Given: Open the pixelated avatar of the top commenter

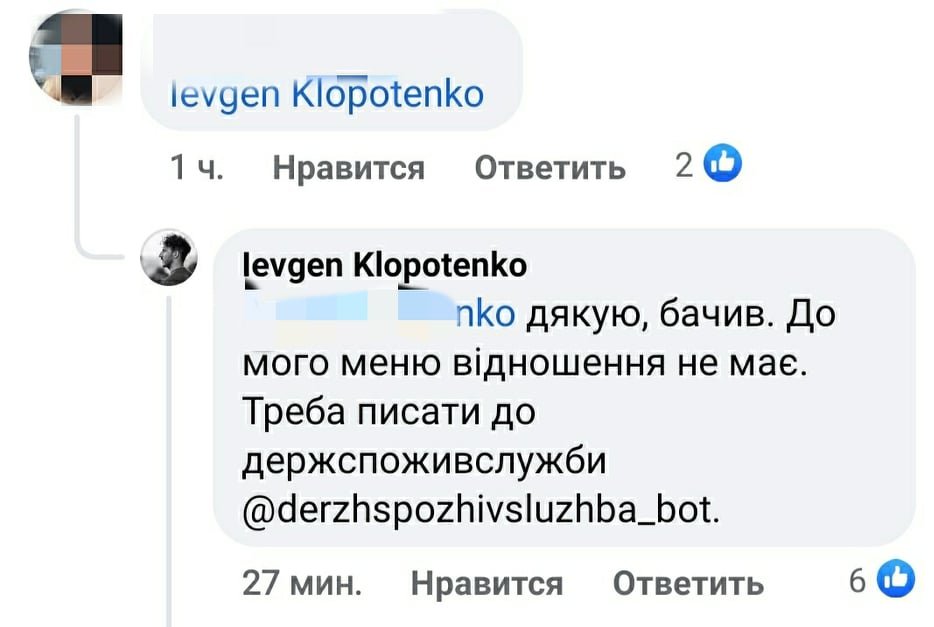Looking at the screenshot, I should pos(76,60).
